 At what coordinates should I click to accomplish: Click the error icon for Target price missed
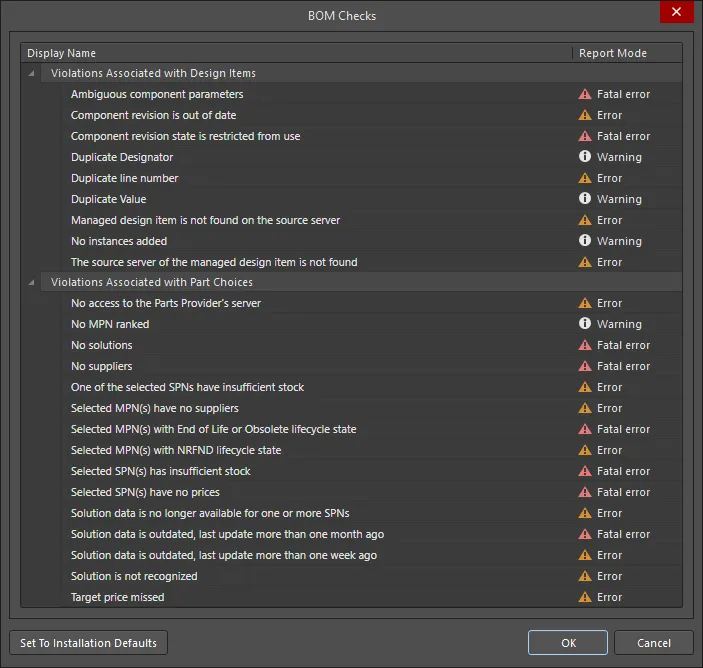click(x=585, y=597)
